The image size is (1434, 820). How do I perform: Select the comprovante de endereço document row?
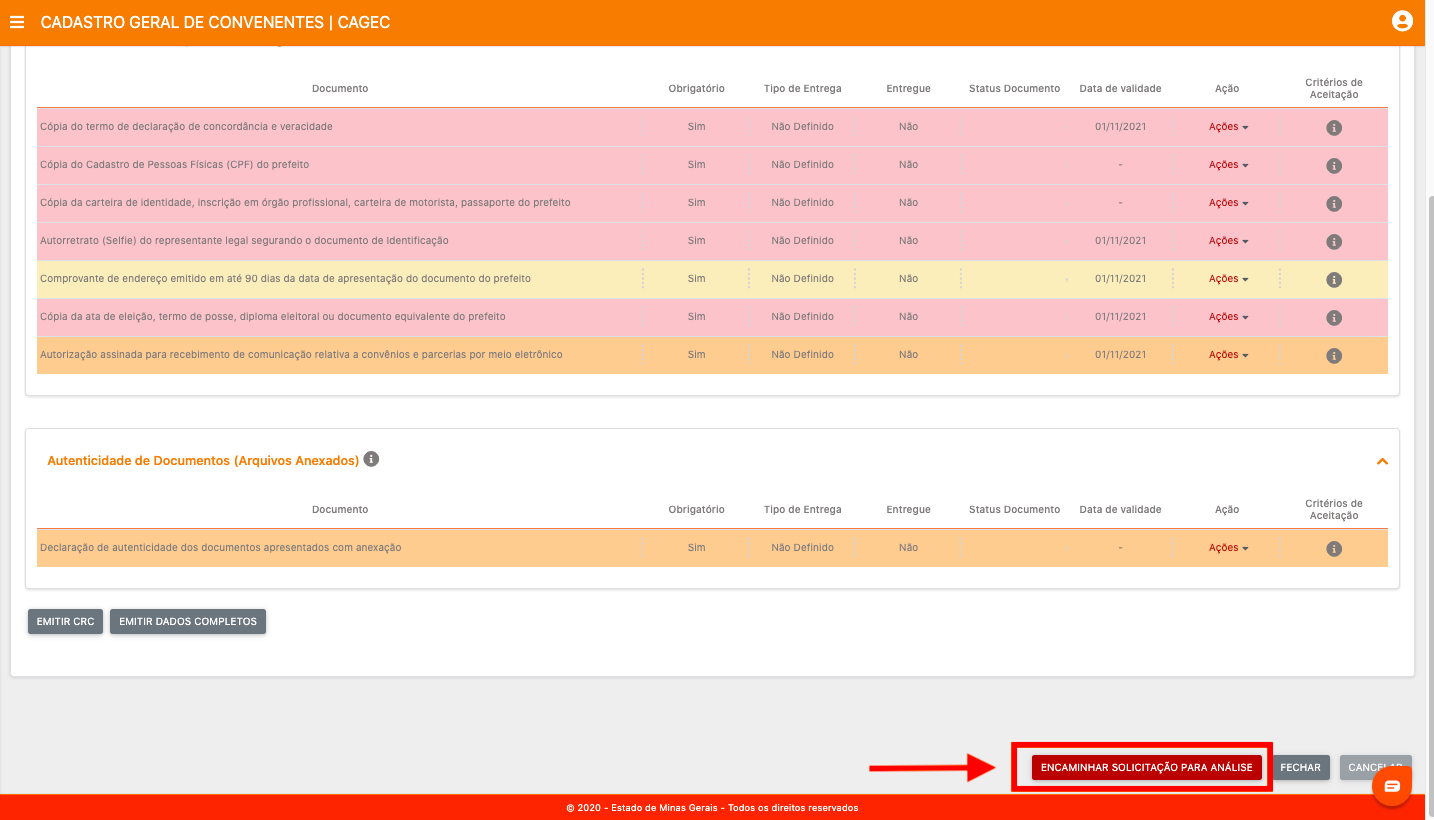point(285,279)
